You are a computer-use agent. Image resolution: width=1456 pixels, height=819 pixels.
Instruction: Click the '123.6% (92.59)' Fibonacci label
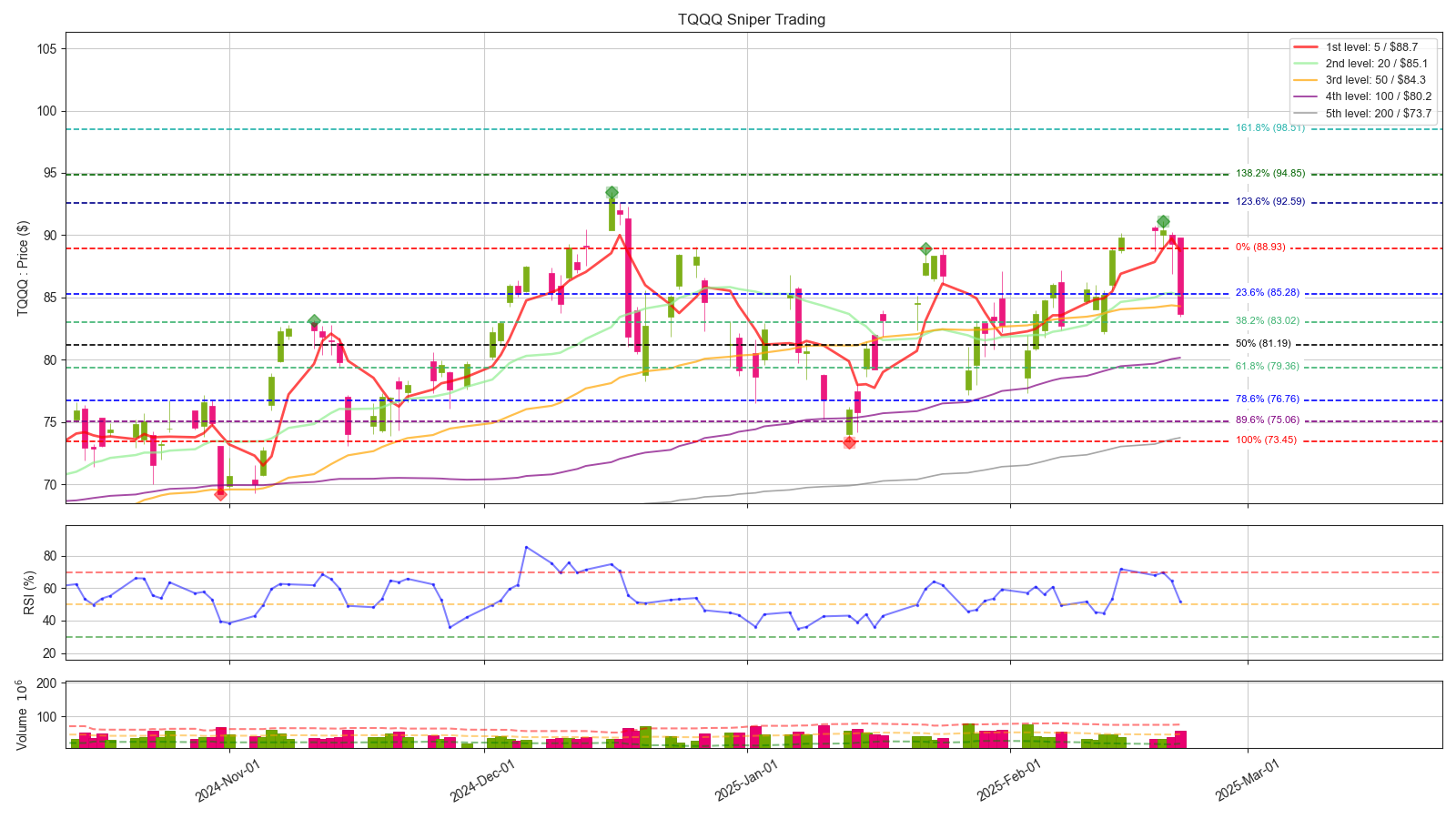click(x=1270, y=202)
